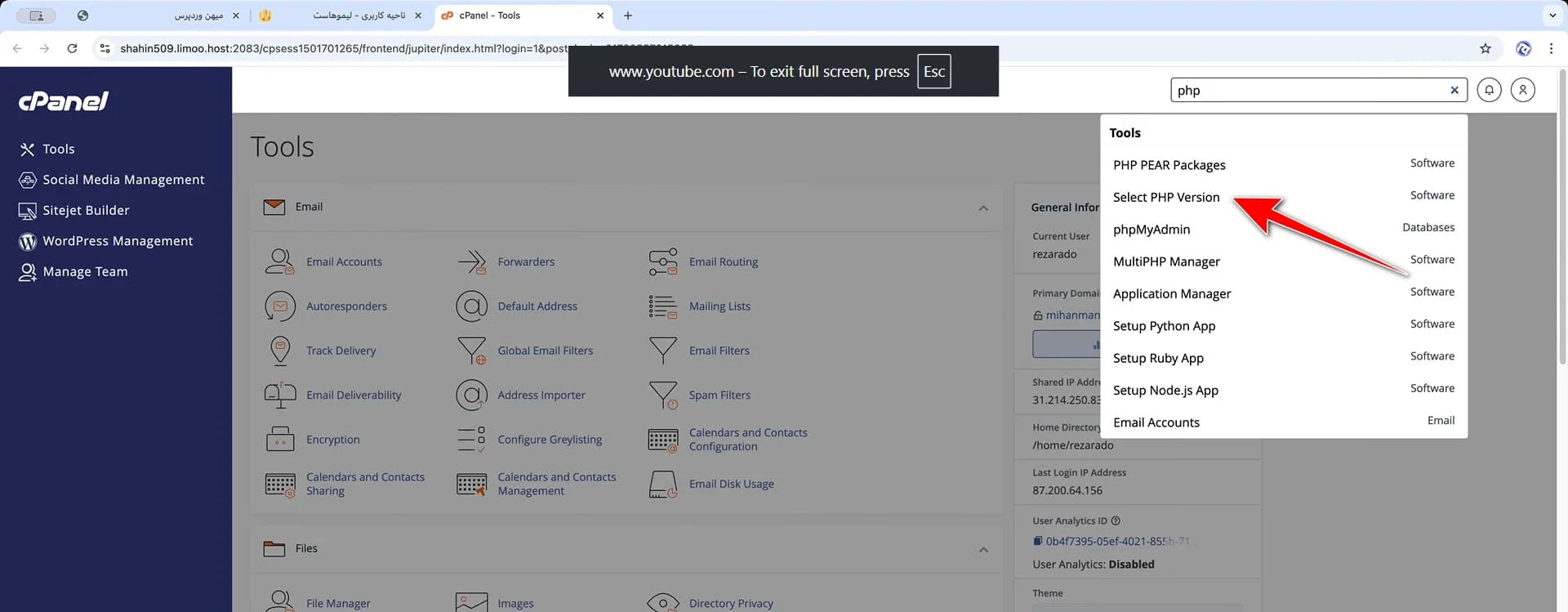Open phpMyAdmin from search results

pos(1151,230)
